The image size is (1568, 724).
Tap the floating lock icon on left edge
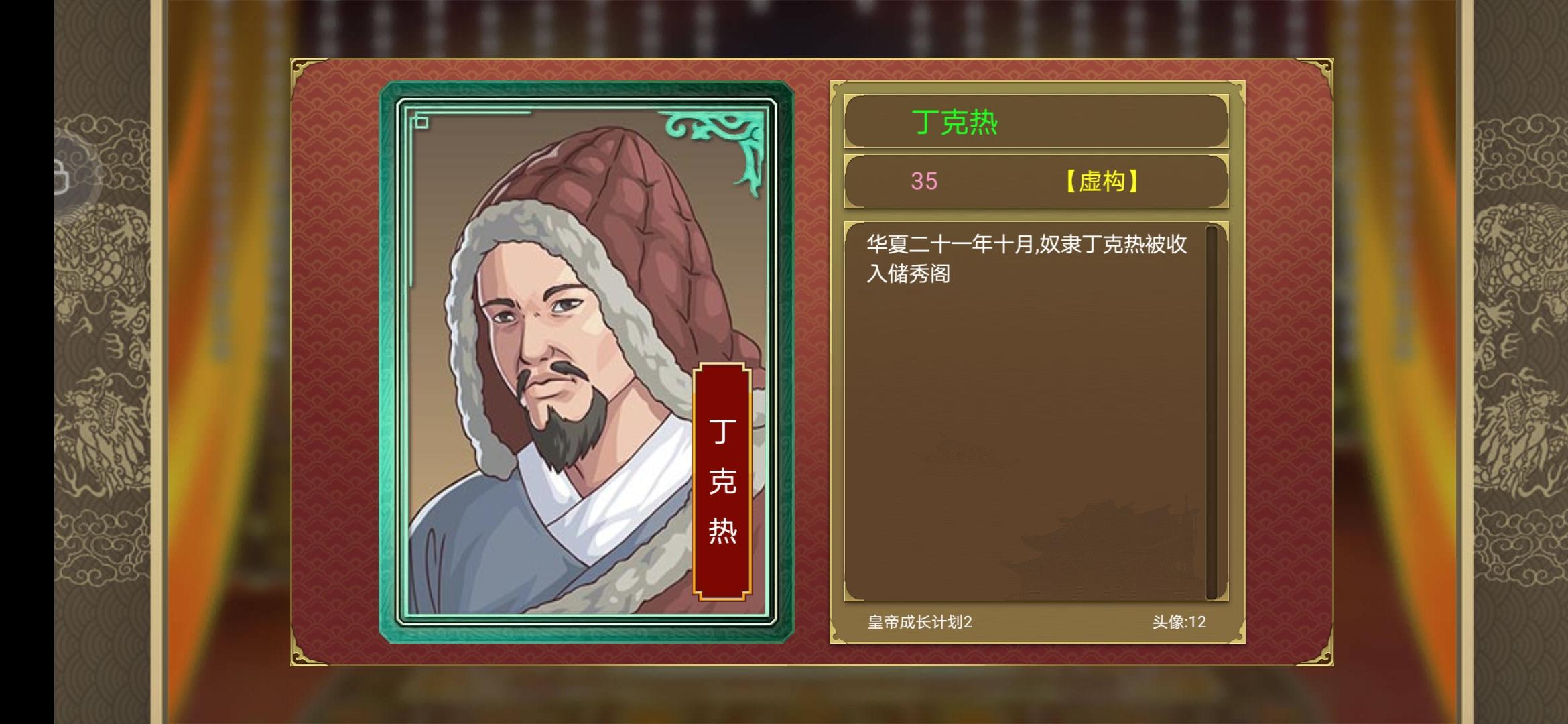[67, 176]
